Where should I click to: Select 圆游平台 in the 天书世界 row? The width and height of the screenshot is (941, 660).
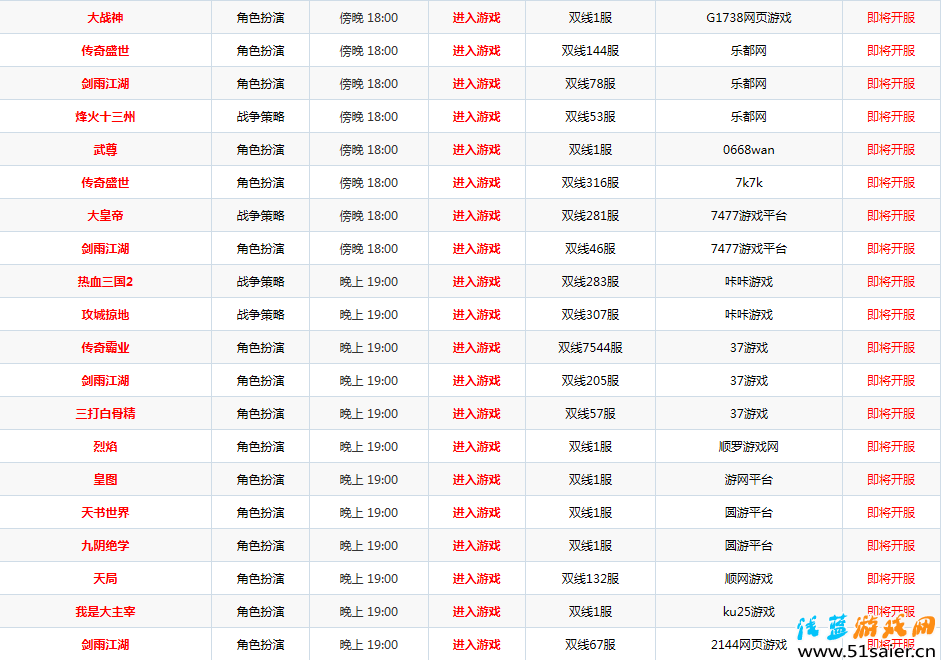tap(749, 513)
